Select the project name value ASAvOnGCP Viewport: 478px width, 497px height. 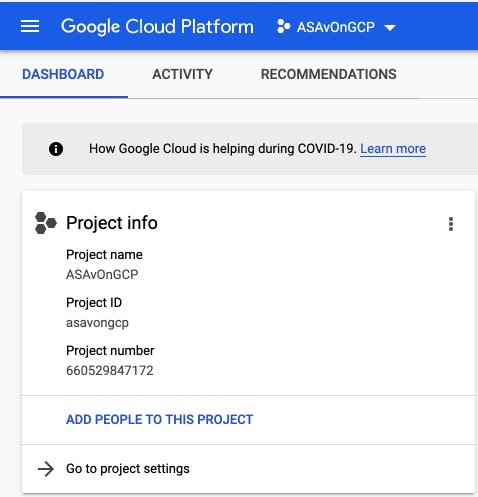click(x=102, y=275)
